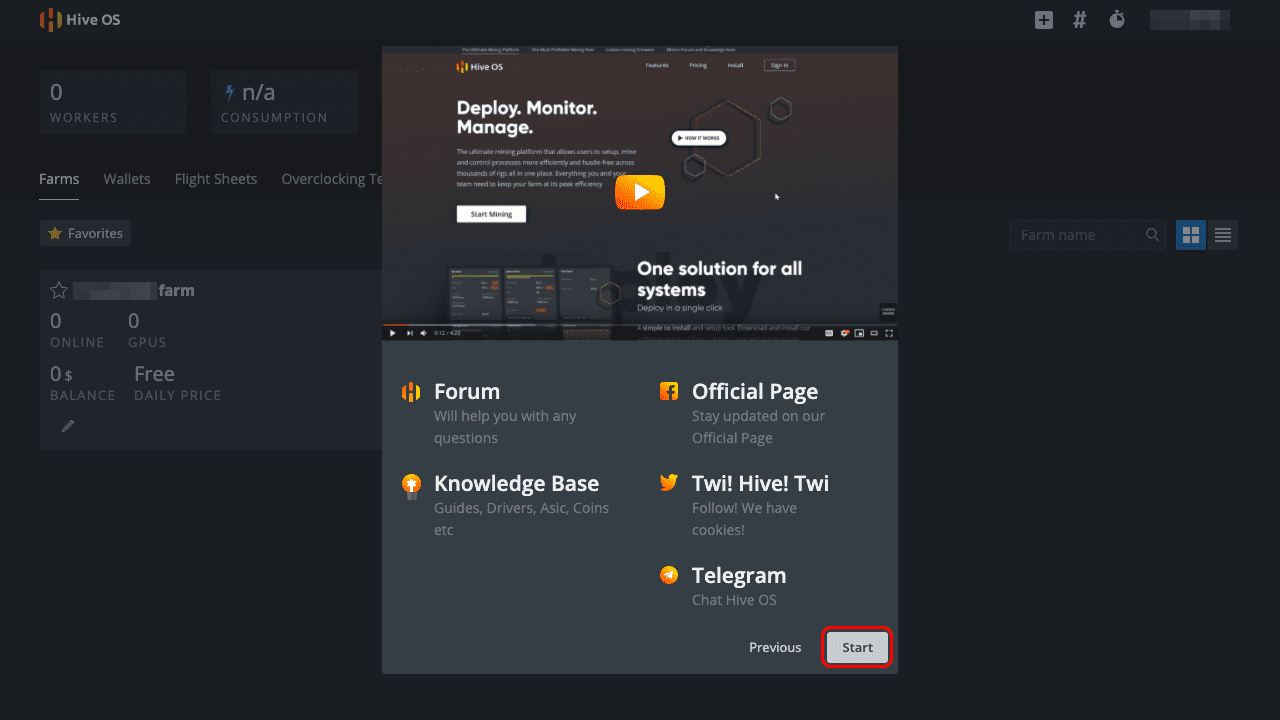Play the Hive OS intro video

[640, 192]
